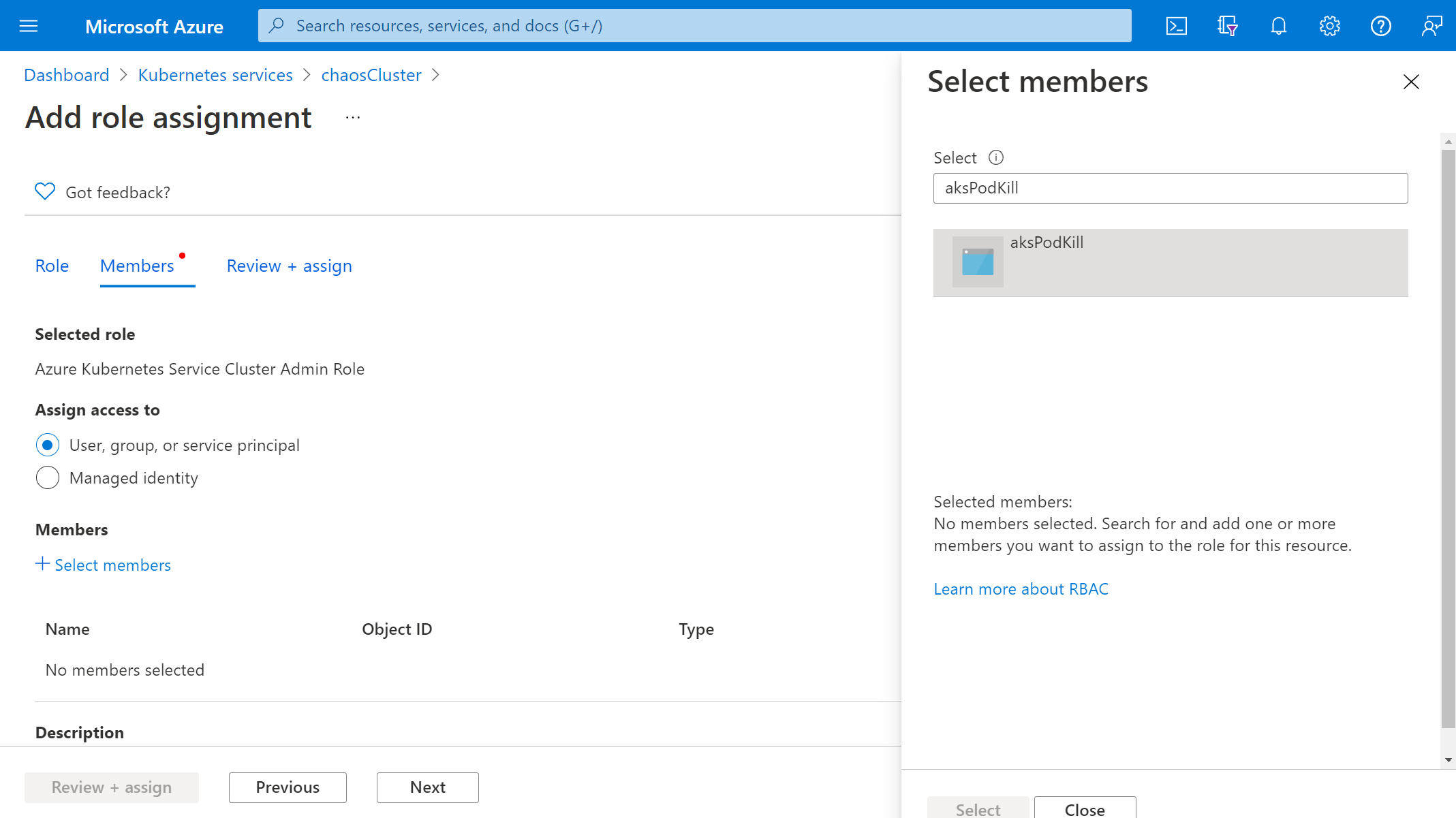Click Select members link
The height and width of the screenshot is (818, 1456).
tap(103, 565)
